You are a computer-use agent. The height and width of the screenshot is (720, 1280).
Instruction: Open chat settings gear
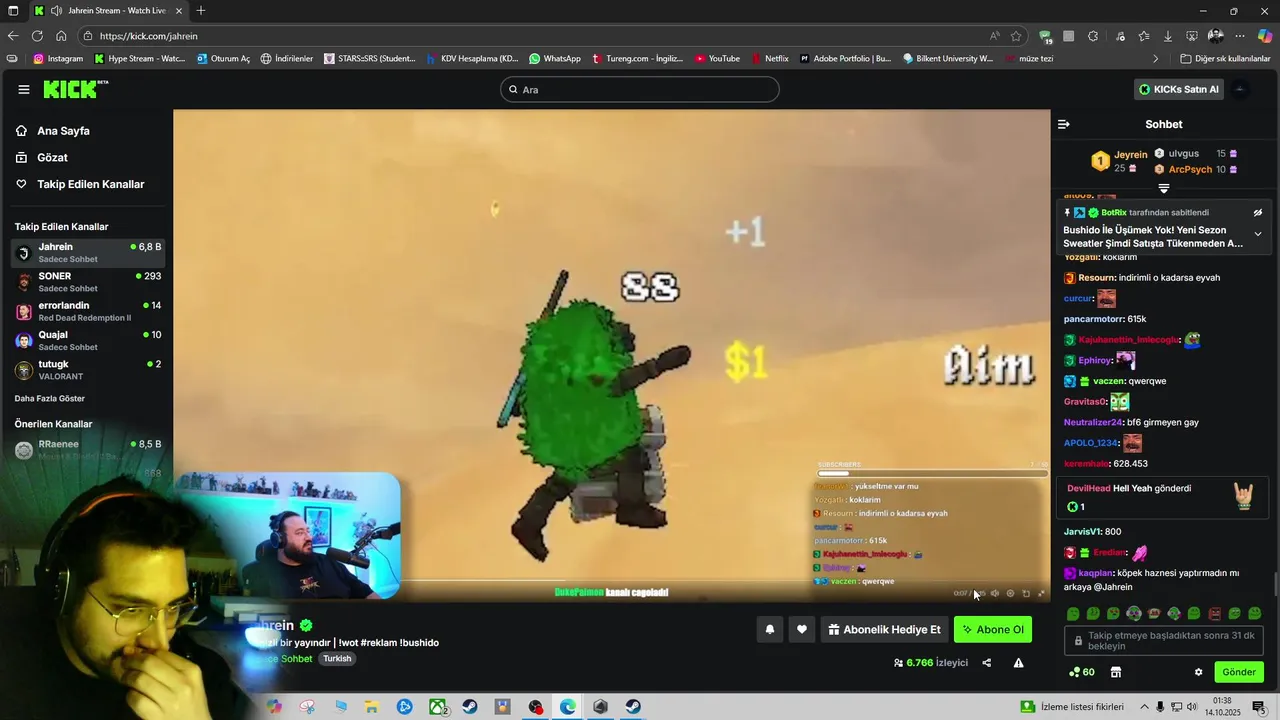[1198, 672]
